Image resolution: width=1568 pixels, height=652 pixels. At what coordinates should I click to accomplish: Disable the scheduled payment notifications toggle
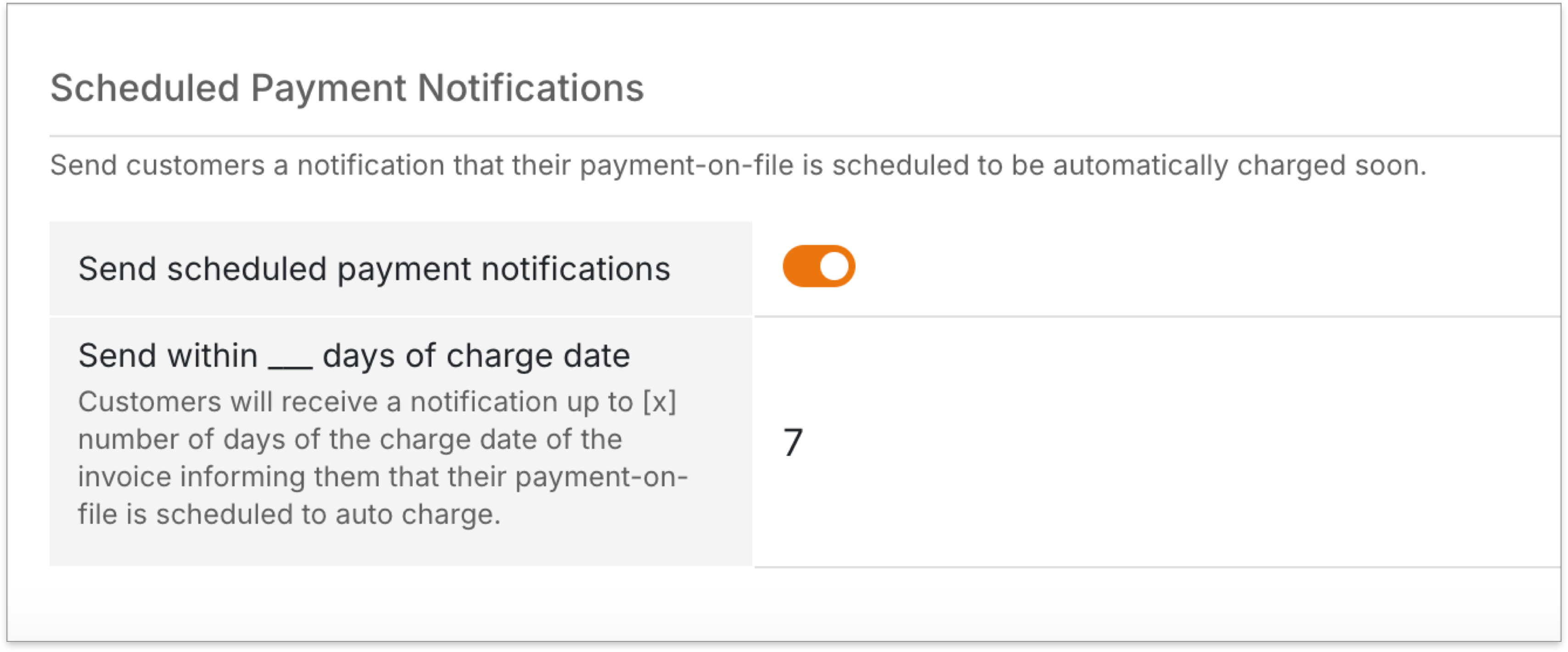click(819, 266)
